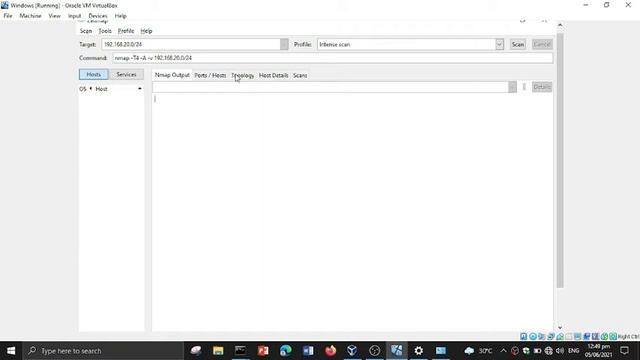The image size is (640, 360).
Task: Switch to the Topology tab
Action: tap(242, 76)
